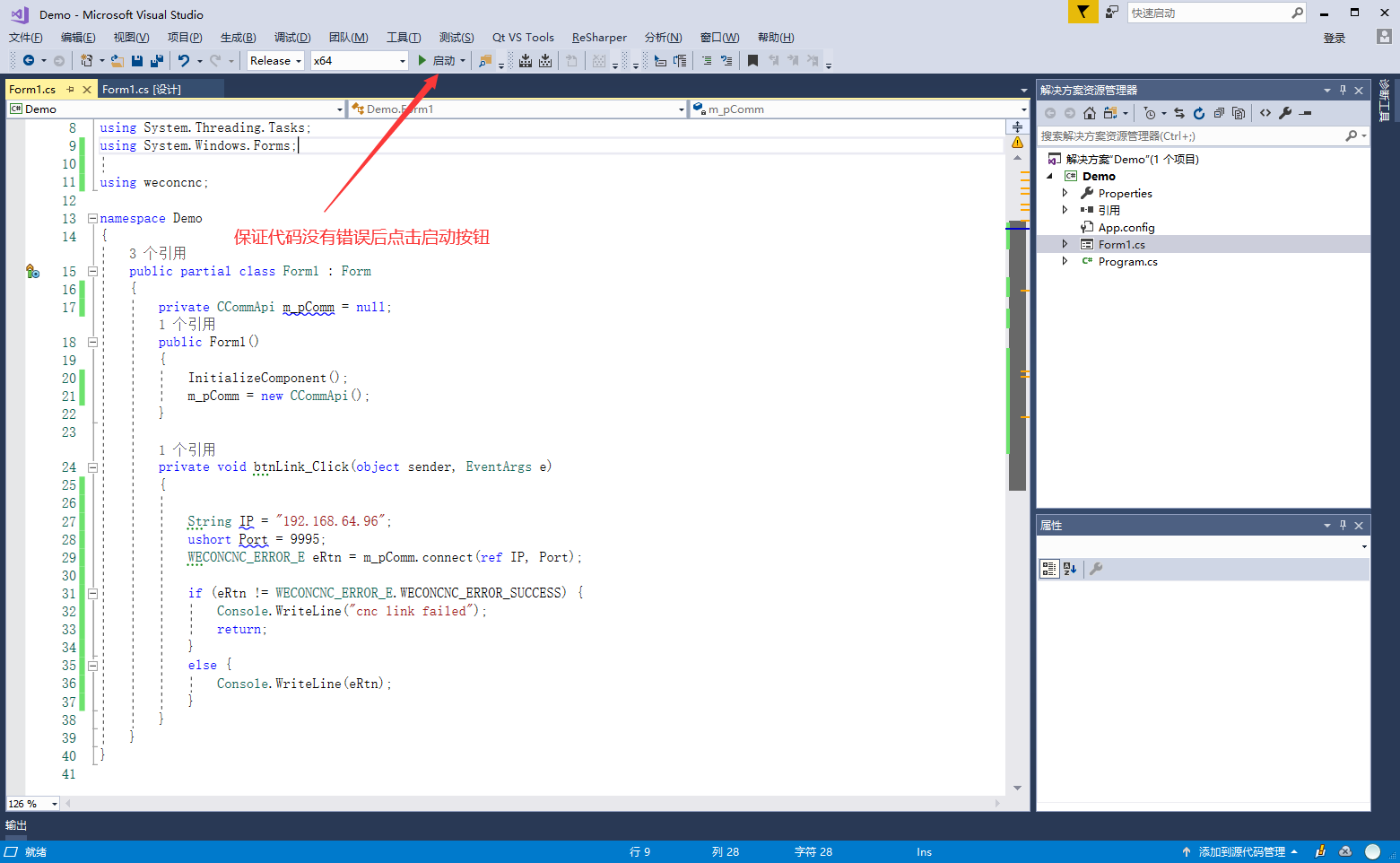
Task: Toggle Categorized view in Properties panel
Action: (x=1048, y=569)
